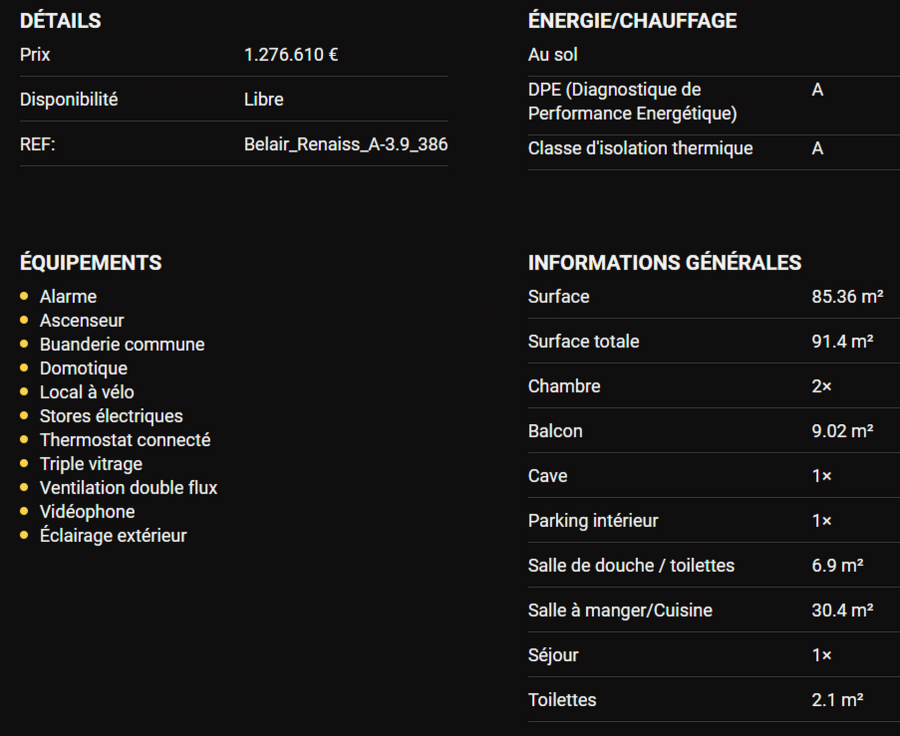Click the bullet before Vidéophone
The image size is (900, 736).
[x=24, y=512]
